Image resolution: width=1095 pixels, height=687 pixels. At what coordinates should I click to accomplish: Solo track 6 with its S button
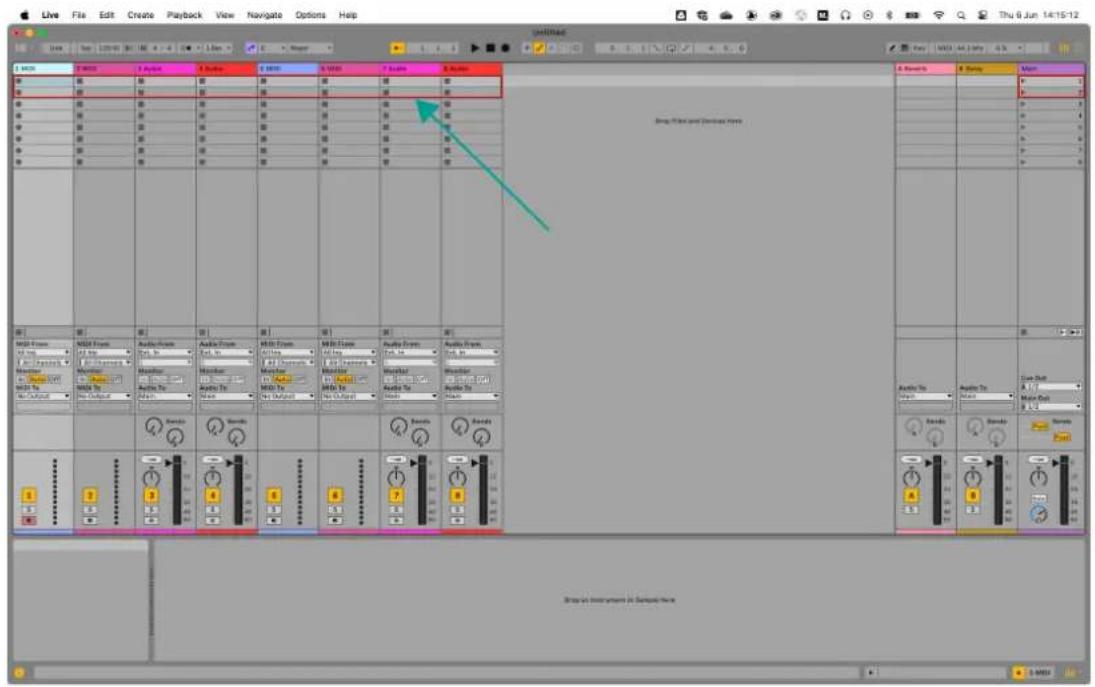point(335,510)
